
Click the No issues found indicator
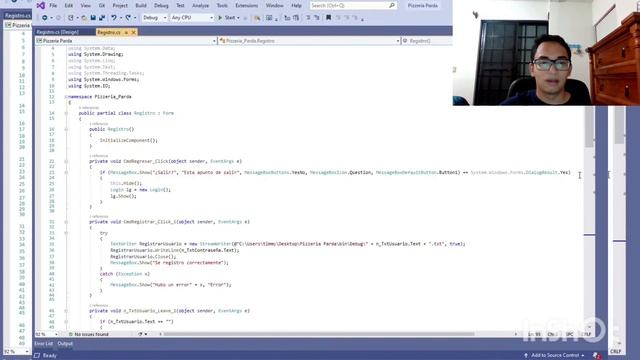(x=89, y=334)
